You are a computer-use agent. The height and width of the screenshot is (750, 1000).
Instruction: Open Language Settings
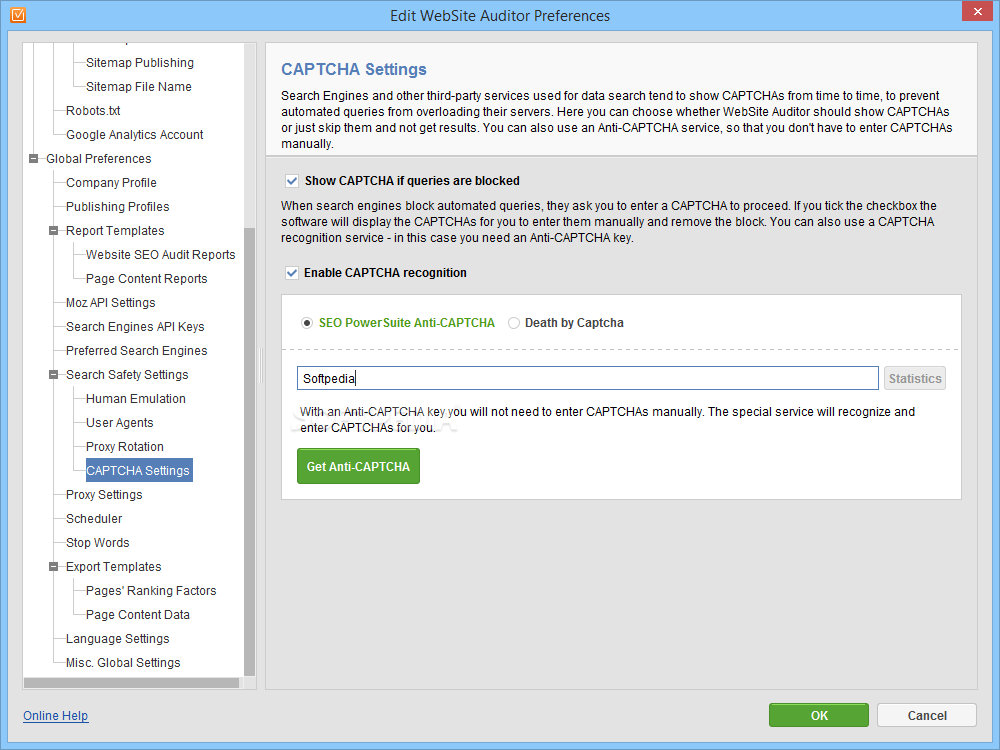coord(117,639)
